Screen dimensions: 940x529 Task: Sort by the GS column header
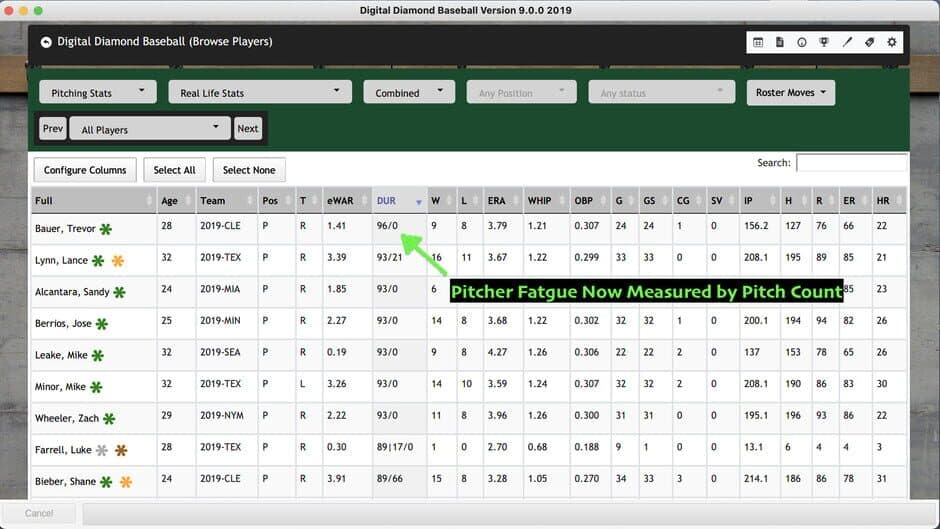point(655,200)
